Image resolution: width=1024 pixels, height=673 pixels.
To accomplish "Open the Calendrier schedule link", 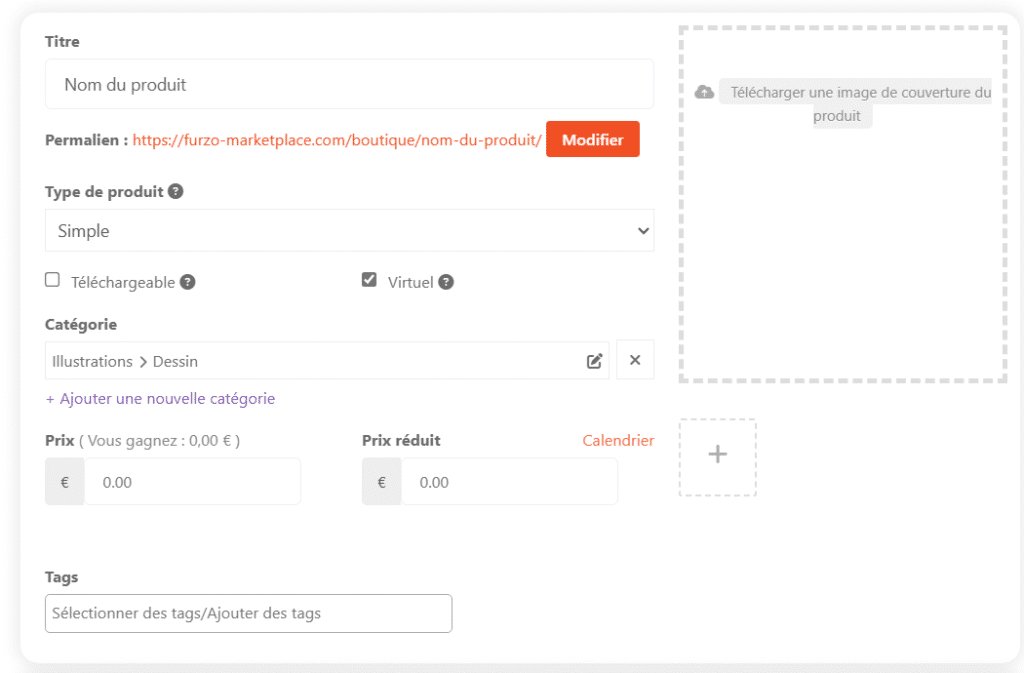I will point(618,441).
